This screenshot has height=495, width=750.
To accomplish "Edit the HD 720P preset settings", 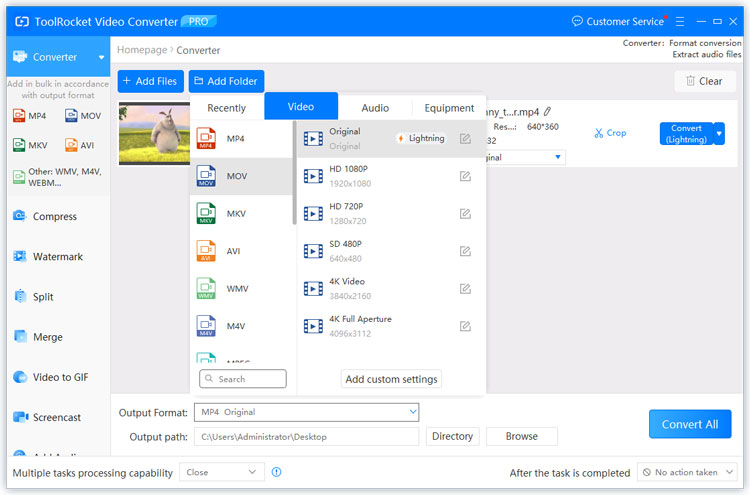I will point(465,213).
